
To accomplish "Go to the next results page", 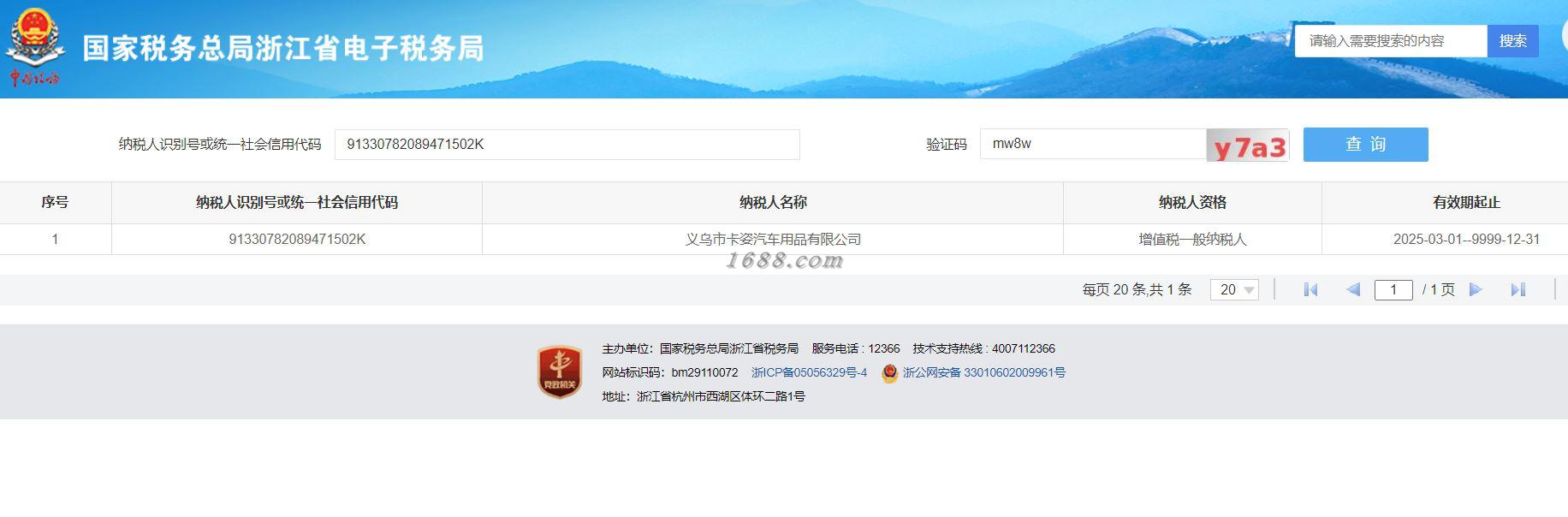I will pyautogui.click(x=1476, y=290).
